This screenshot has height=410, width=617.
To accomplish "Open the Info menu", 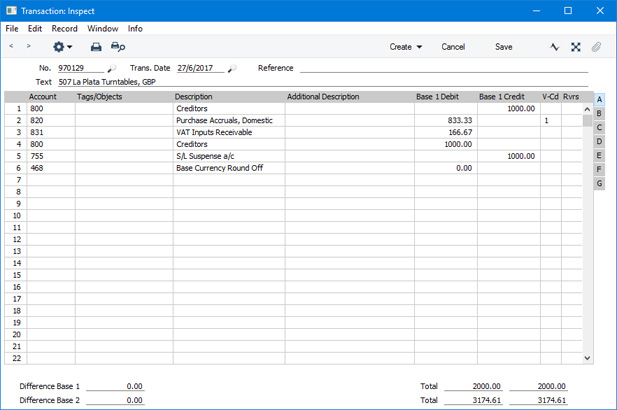I will click(135, 29).
